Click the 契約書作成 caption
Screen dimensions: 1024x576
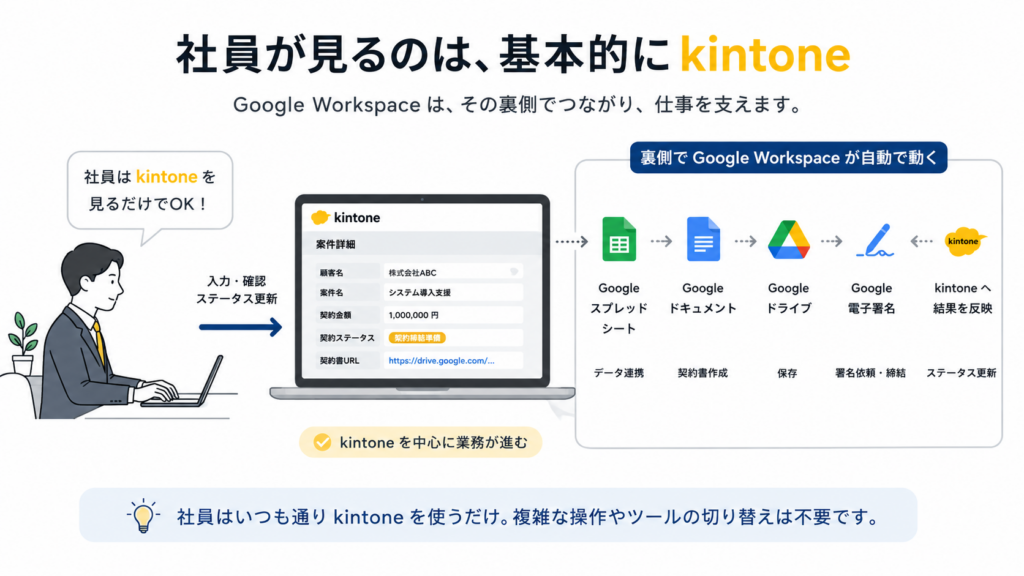(703, 373)
